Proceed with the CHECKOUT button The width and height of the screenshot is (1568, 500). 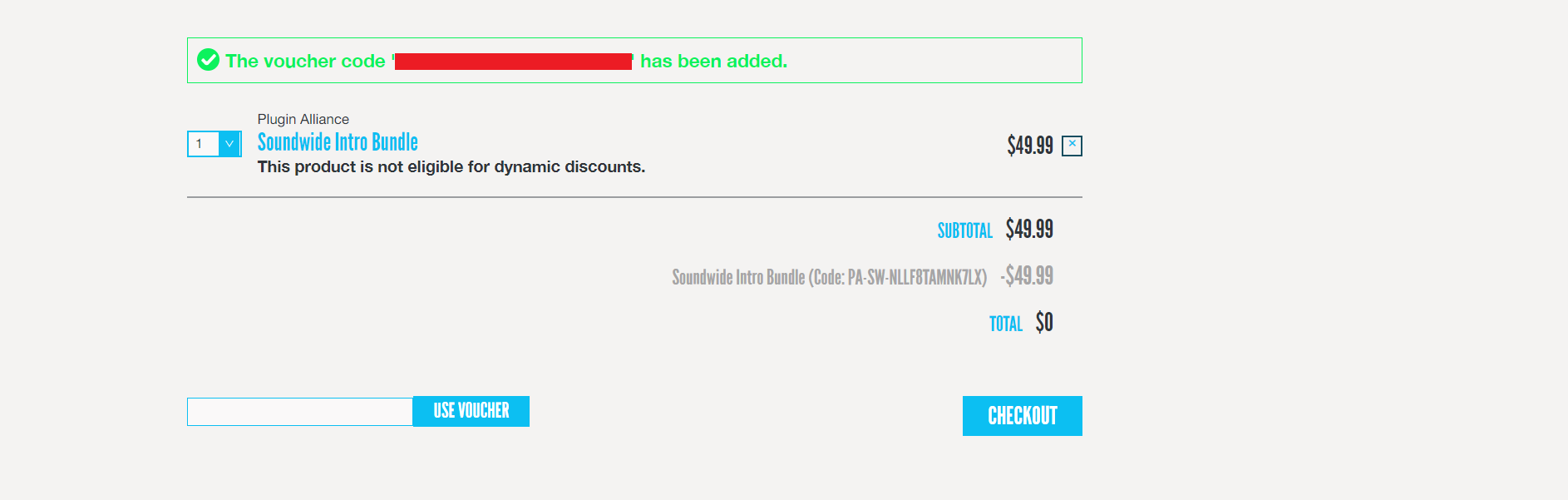[1022, 416]
